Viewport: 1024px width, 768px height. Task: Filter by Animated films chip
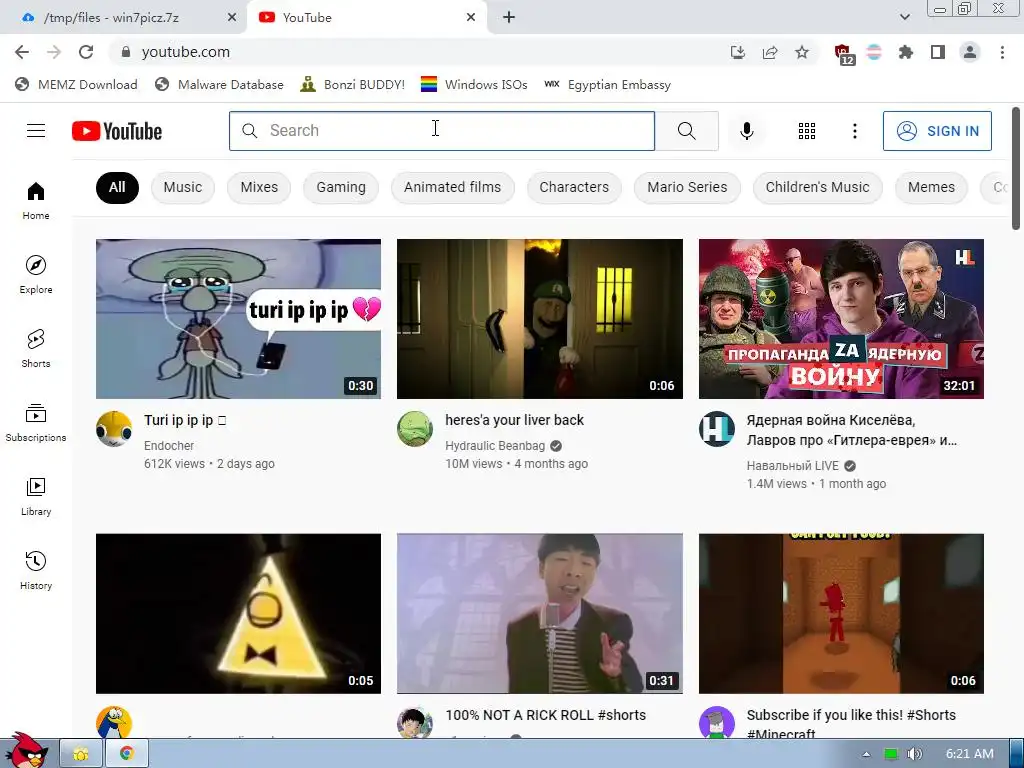pyautogui.click(x=453, y=187)
